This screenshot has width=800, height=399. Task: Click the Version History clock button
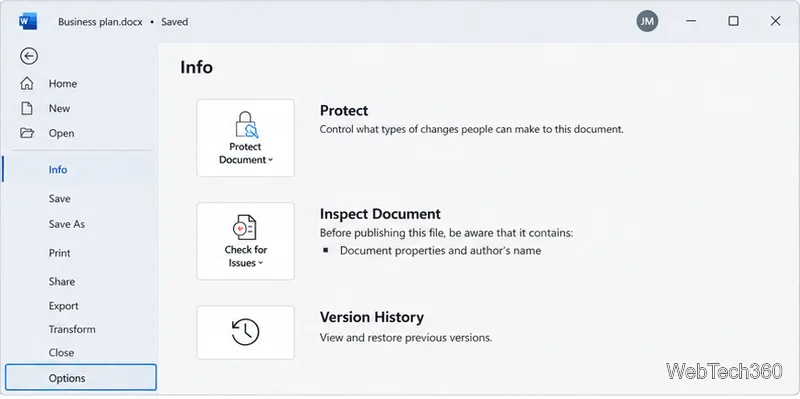point(245,332)
